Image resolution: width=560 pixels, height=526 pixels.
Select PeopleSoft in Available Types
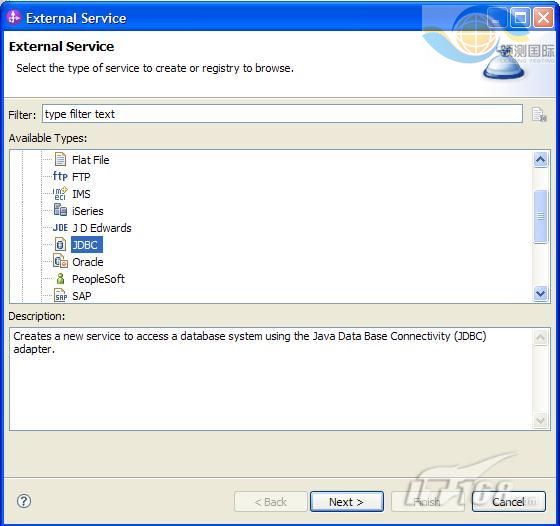pyautogui.click(x=98, y=279)
